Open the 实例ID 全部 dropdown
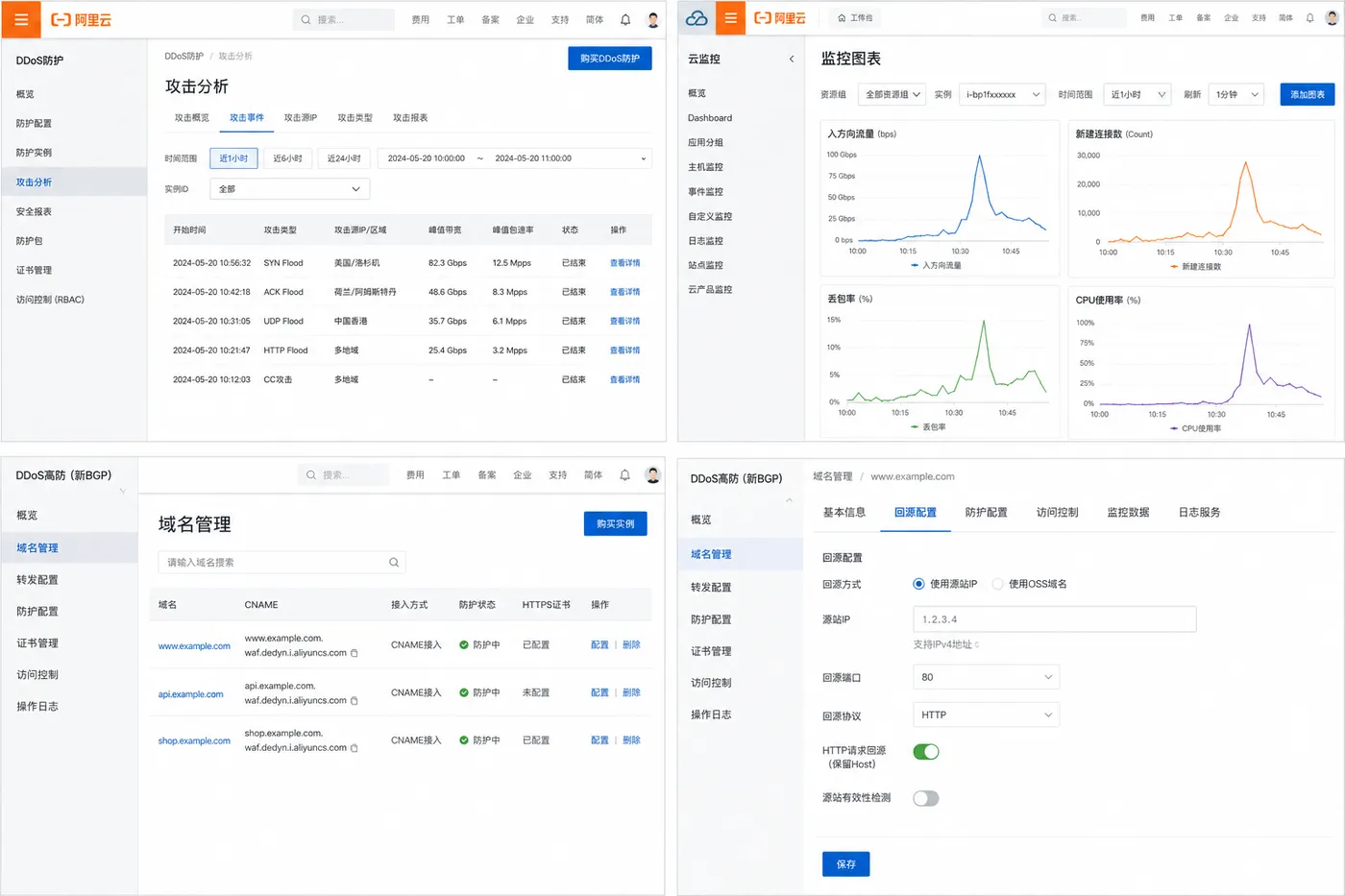This screenshot has width=1345, height=896. click(290, 189)
